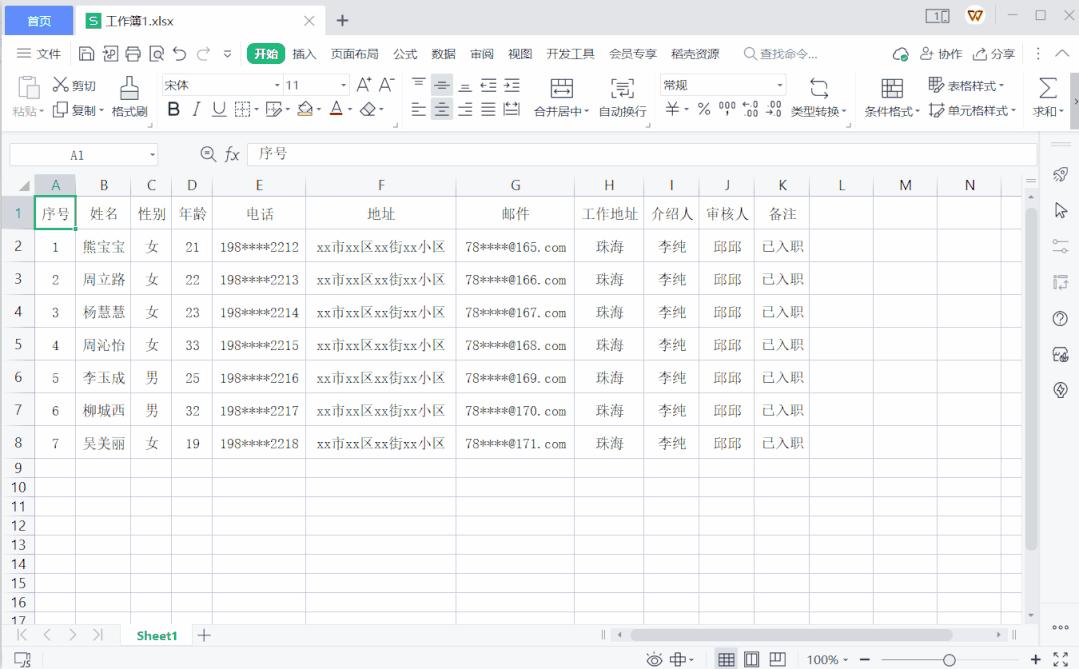The image size is (1079, 669).
Task: Click the Undo arrow icon
Action: [x=177, y=54]
